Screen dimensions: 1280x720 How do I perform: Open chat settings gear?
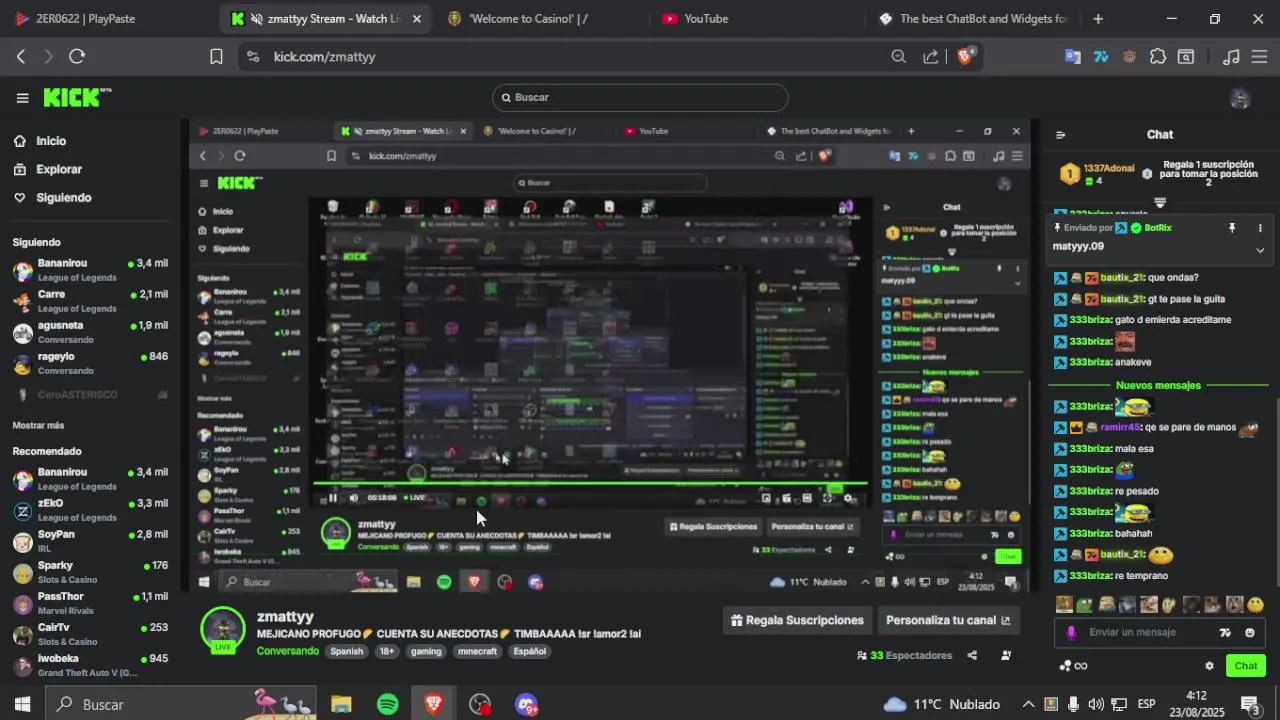tap(1209, 666)
